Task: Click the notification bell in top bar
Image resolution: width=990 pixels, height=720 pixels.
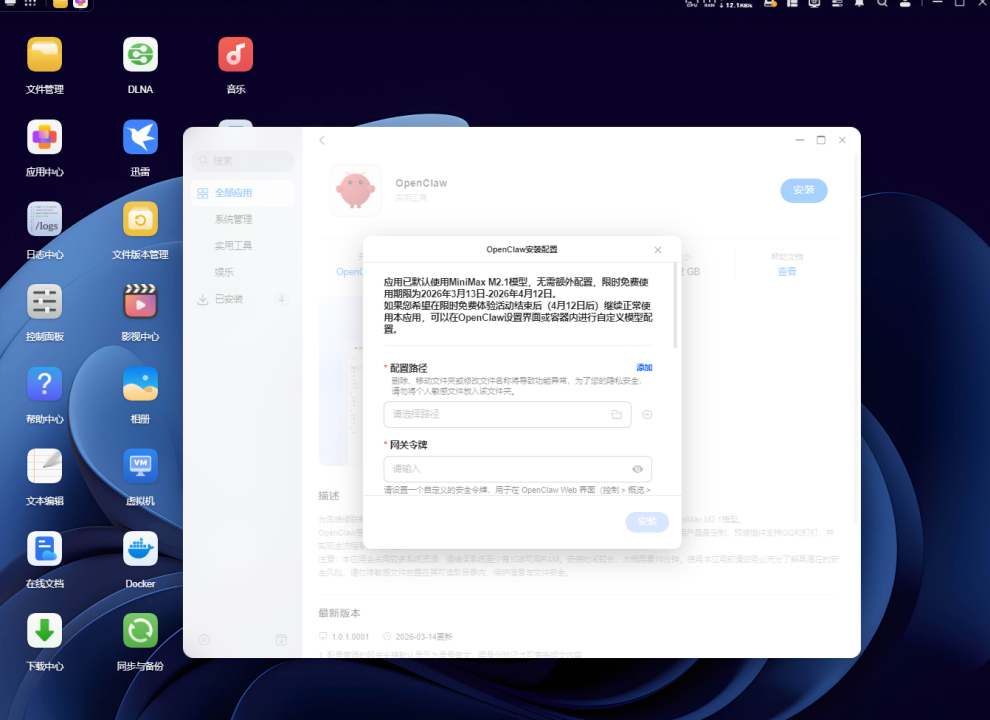Action: pyautogui.click(x=859, y=3)
